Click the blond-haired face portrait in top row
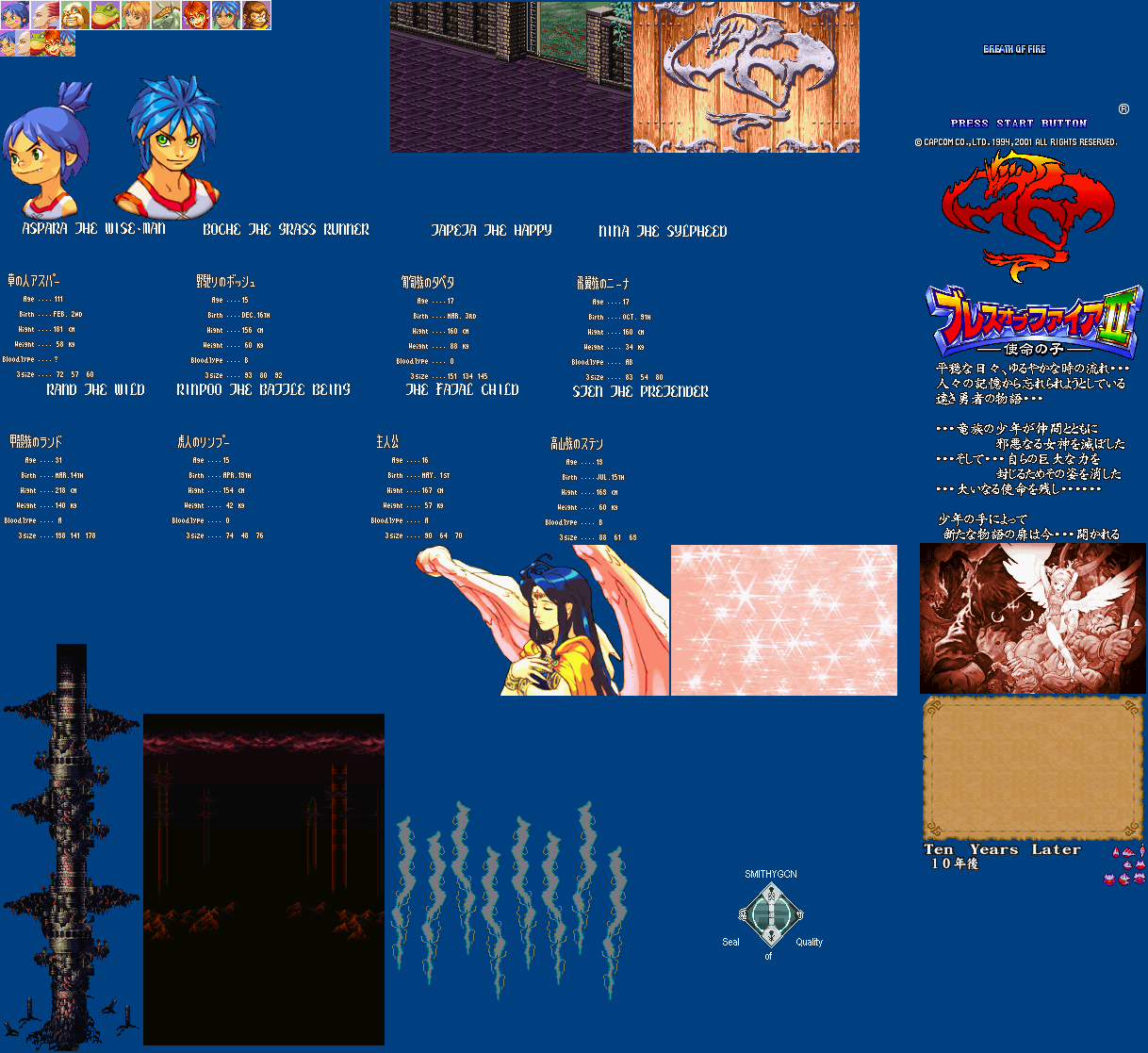 click(x=136, y=15)
